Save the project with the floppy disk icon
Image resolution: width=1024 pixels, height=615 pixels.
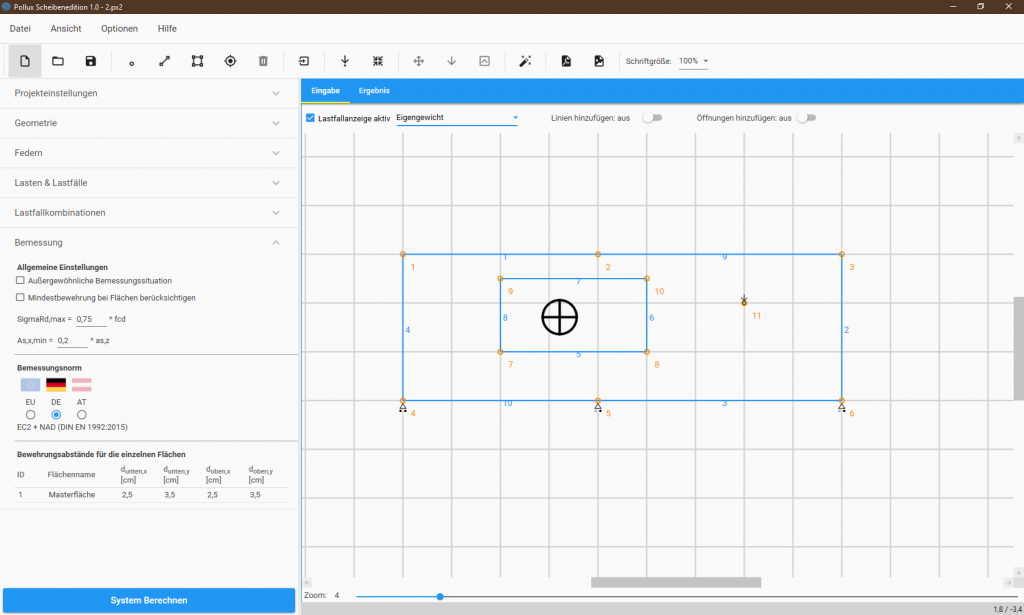click(91, 61)
